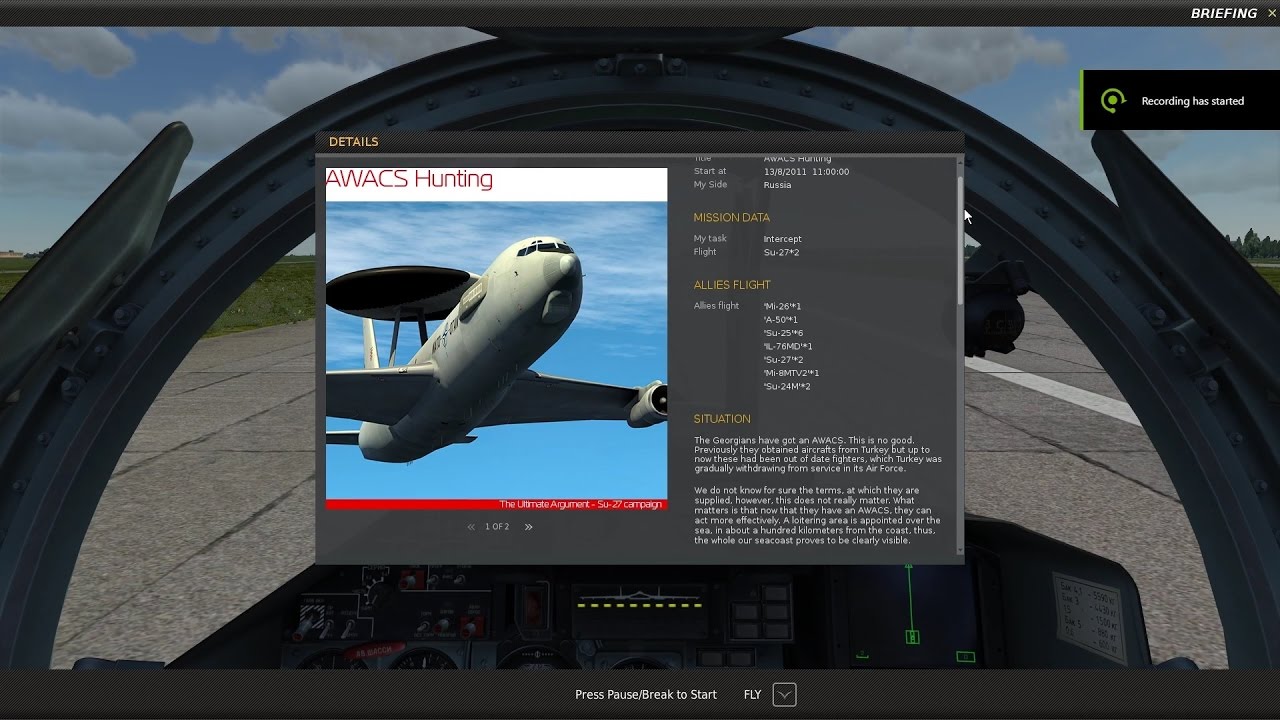
Task: Click the Ultimate Argument Su-27 campaign caption
Action: 580,504
